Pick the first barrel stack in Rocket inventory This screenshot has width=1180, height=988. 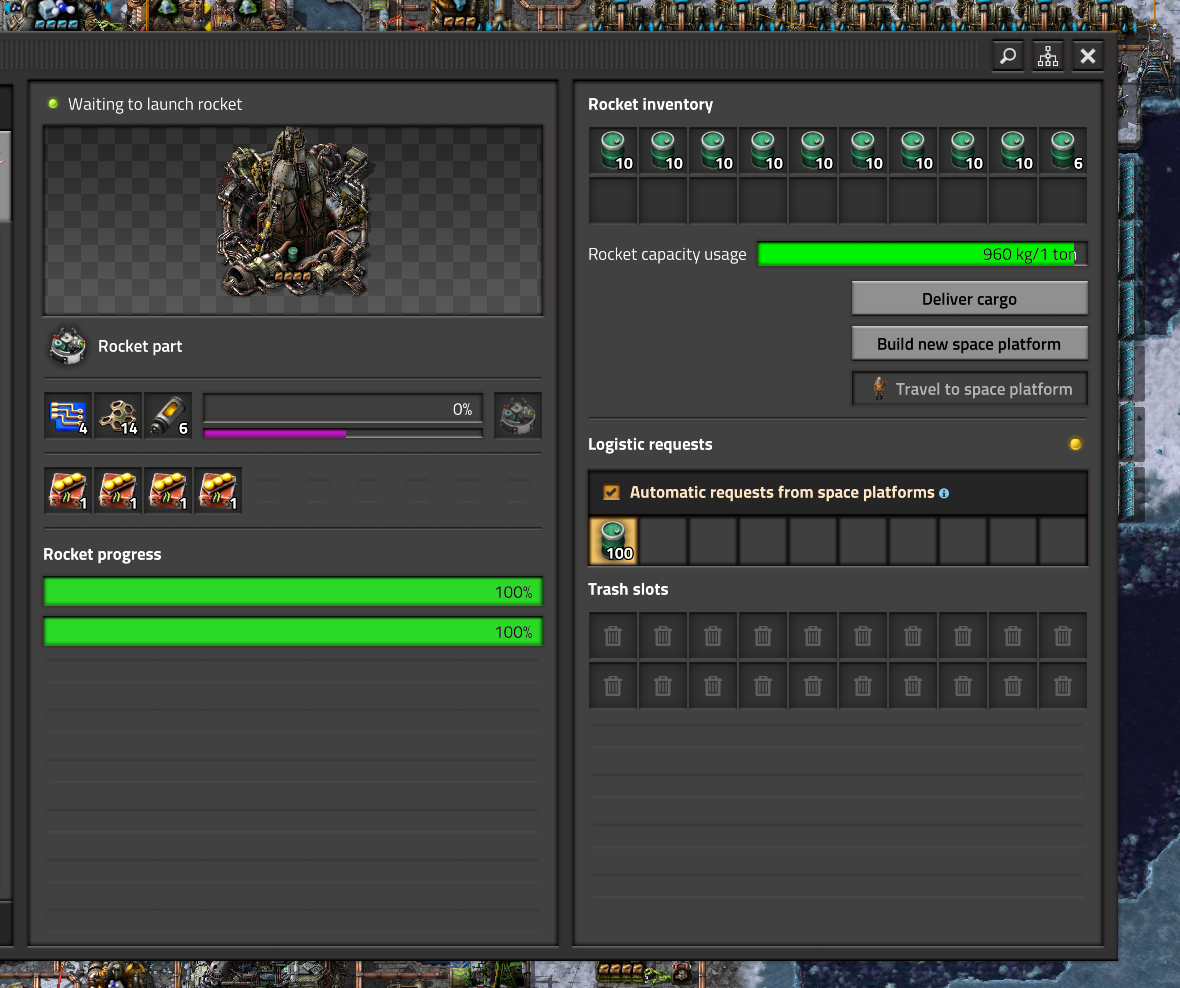tap(613, 151)
